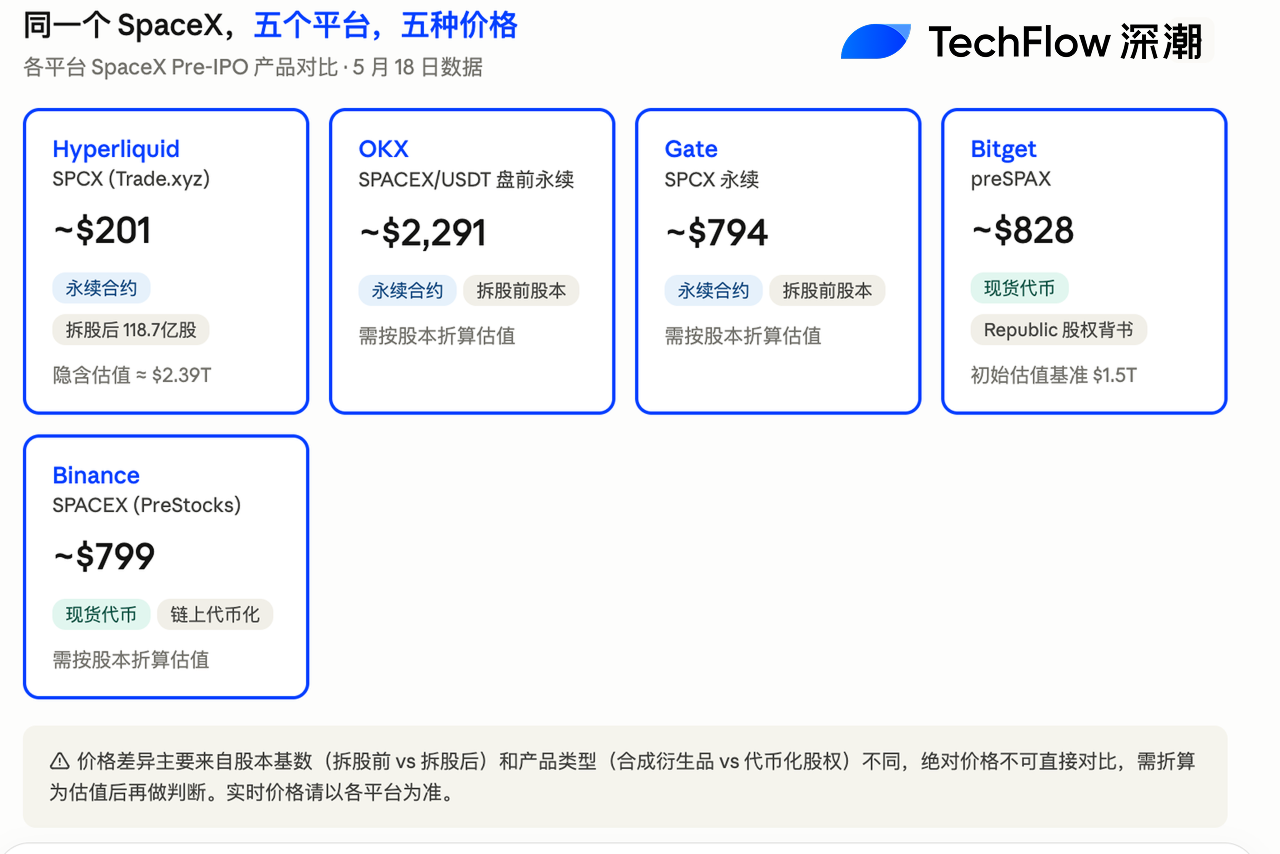
Task: Click the SPCX 永续 product label under Gate
Action: pos(712,180)
